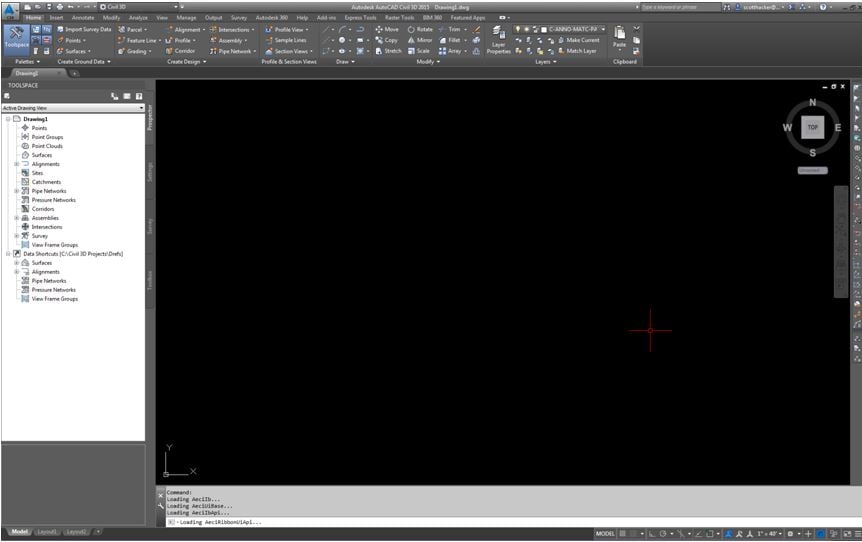862x542 pixels.
Task: Toggle polar tracking in status bar
Action: point(663,534)
